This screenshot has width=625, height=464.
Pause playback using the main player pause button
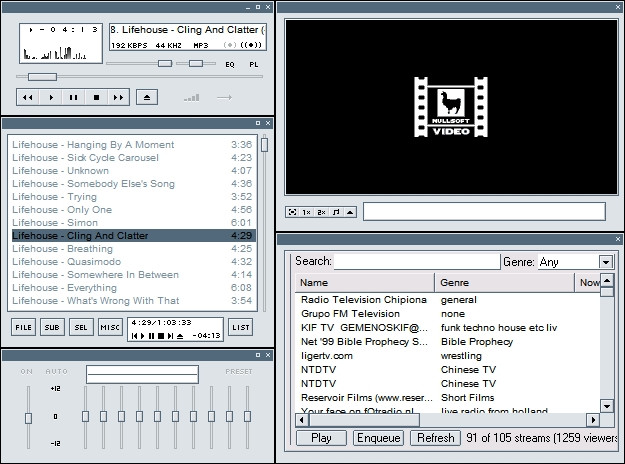[x=73, y=97]
